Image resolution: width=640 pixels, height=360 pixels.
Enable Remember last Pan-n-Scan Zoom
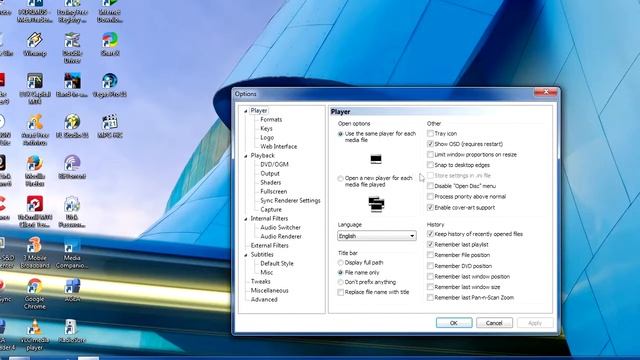[430, 298]
